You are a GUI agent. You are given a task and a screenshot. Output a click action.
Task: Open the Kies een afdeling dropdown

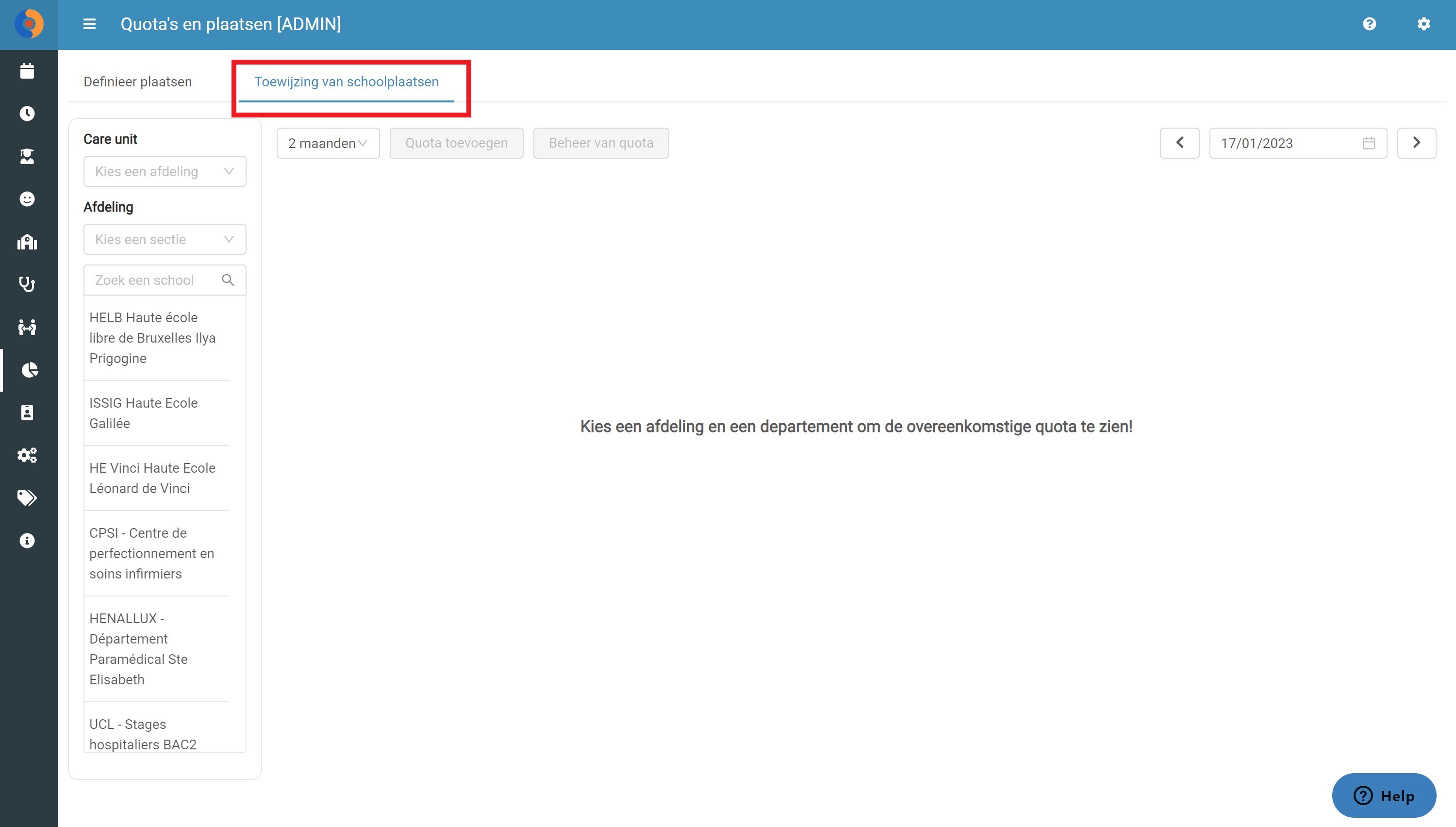(165, 171)
